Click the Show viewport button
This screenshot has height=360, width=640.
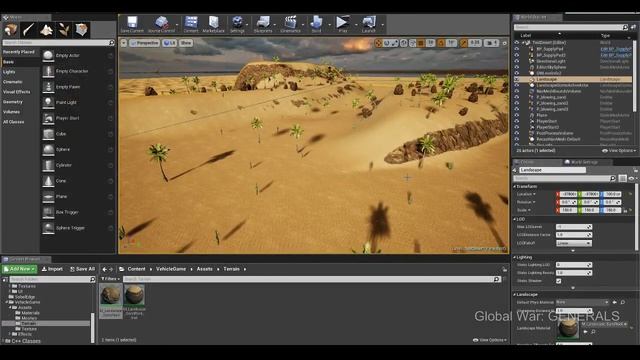tap(186, 43)
